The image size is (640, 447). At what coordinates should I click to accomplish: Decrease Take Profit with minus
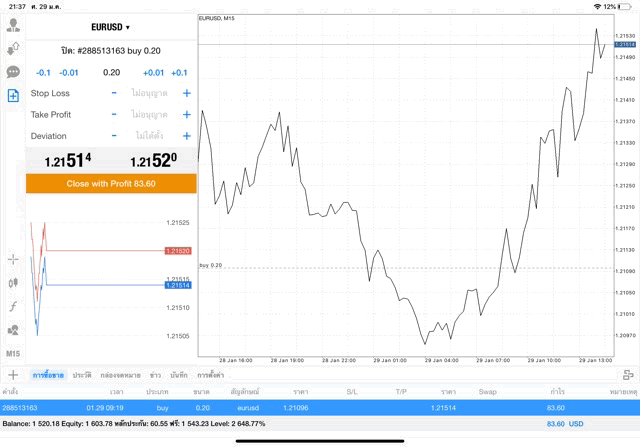point(114,115)
